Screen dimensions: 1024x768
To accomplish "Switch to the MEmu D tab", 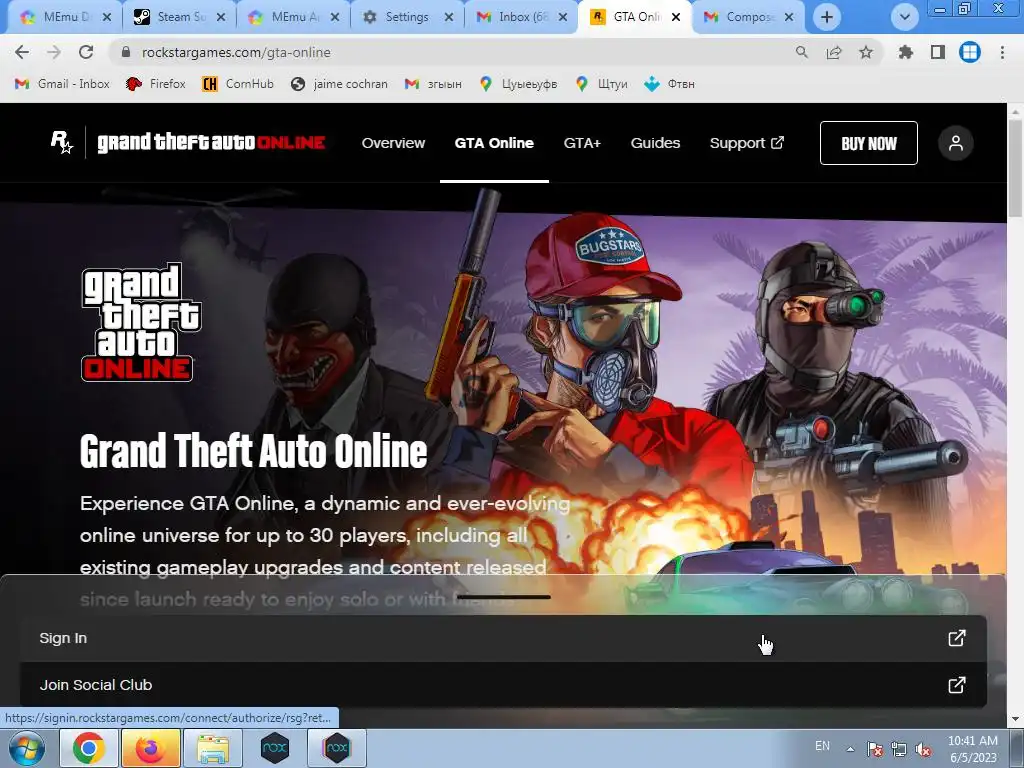I will tap(65, 17).
